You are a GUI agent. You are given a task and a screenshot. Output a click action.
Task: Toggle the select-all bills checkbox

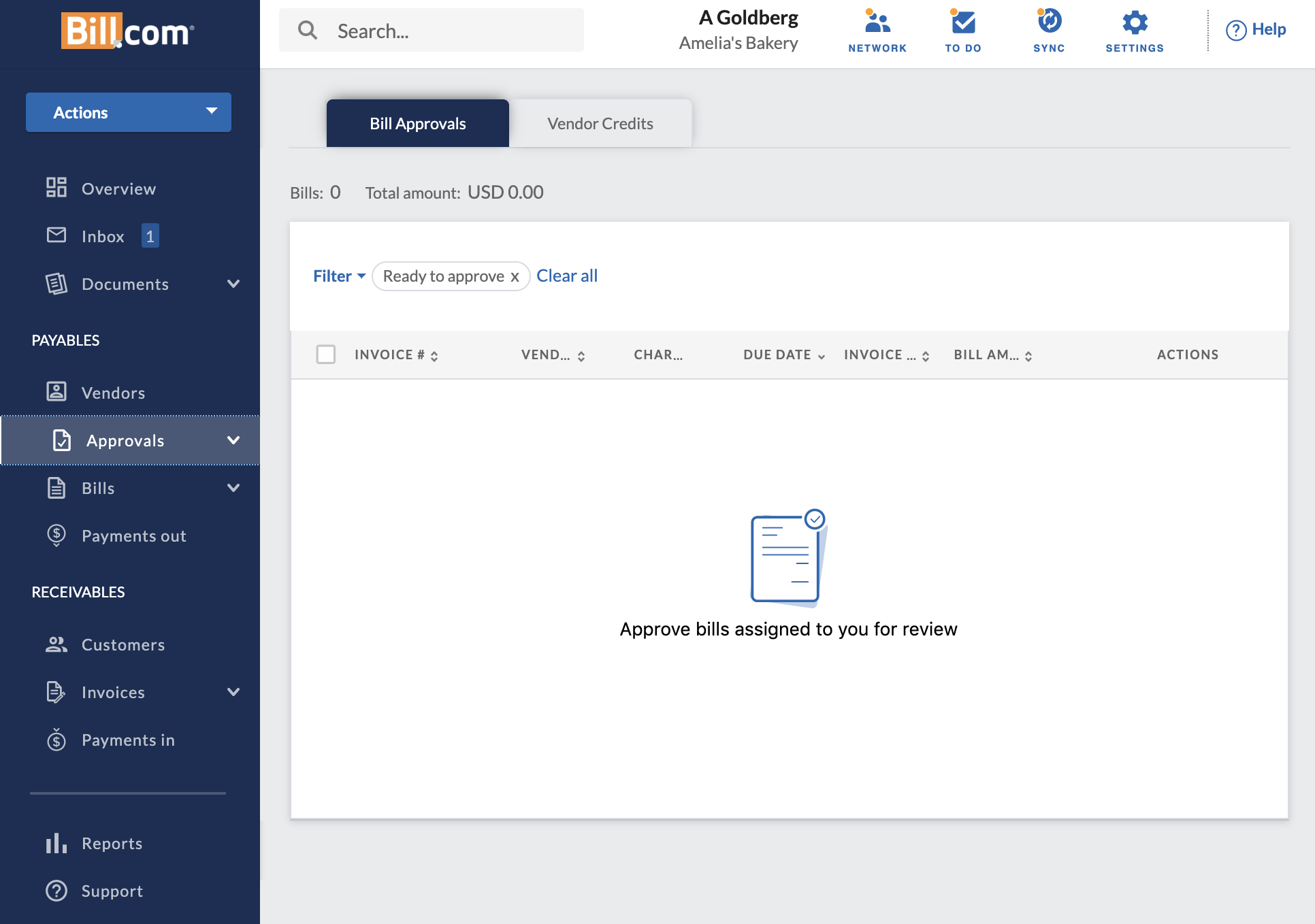coord(326,354)
